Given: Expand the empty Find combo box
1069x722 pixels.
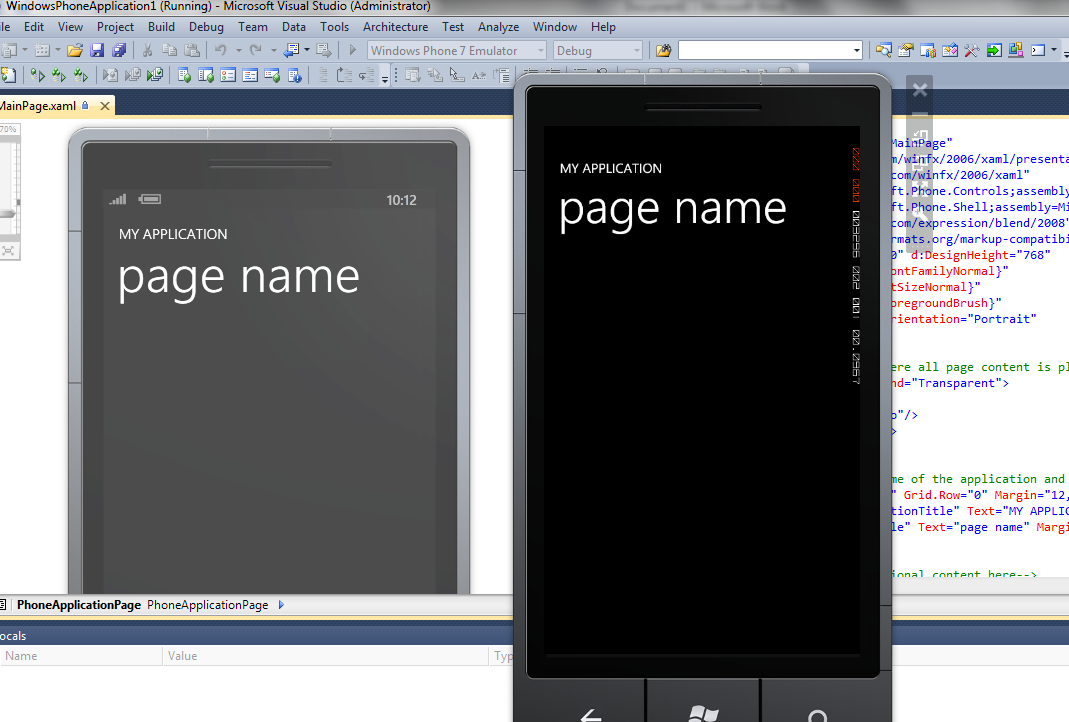Looking at the screenshot, I should [856, 50].
